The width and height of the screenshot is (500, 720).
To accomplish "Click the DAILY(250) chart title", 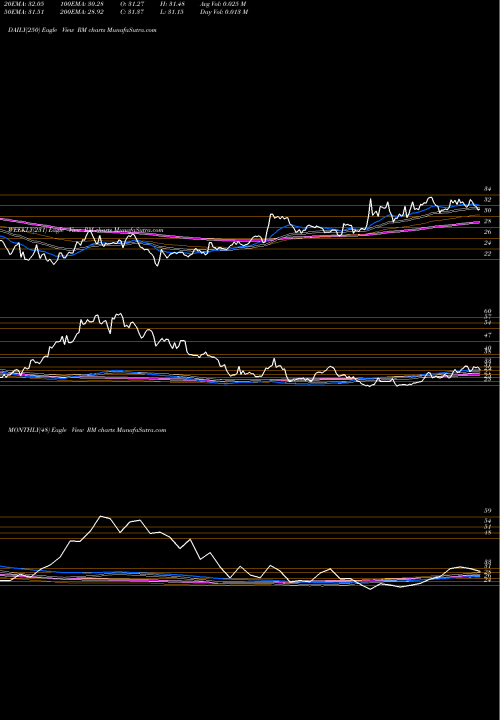I will [x=83, y=29].
